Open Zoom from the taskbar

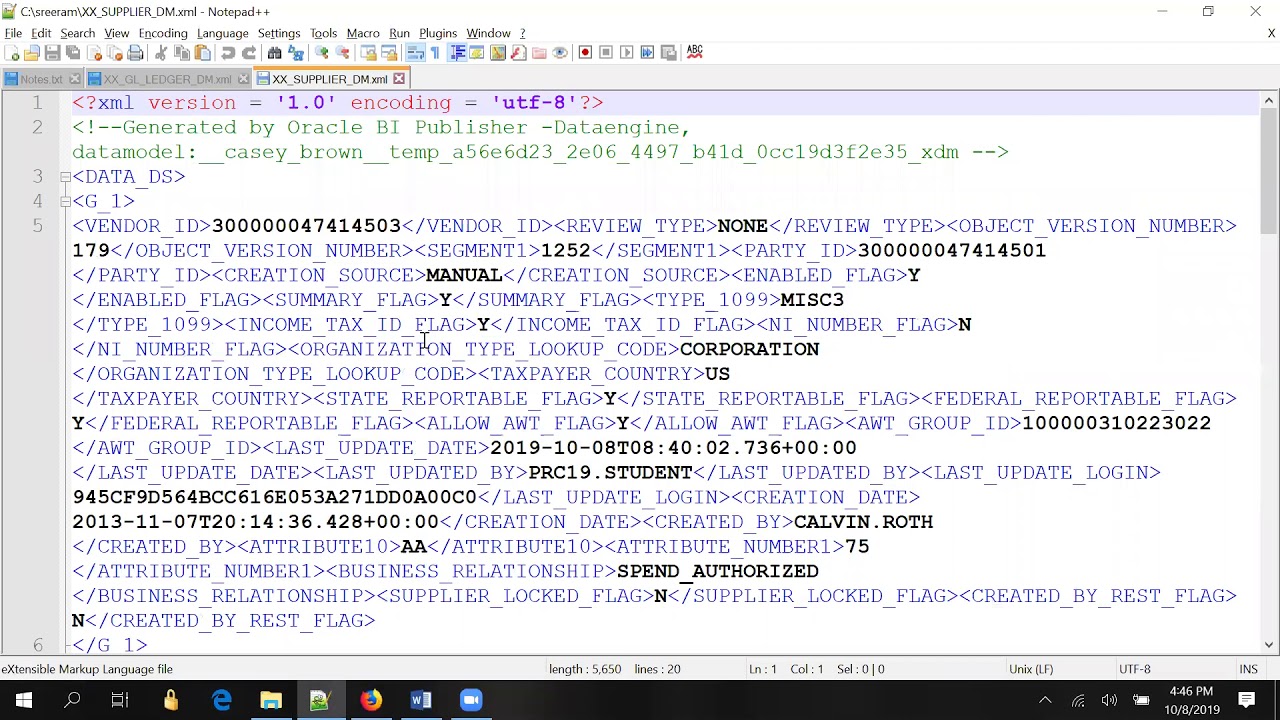point(471,700)
